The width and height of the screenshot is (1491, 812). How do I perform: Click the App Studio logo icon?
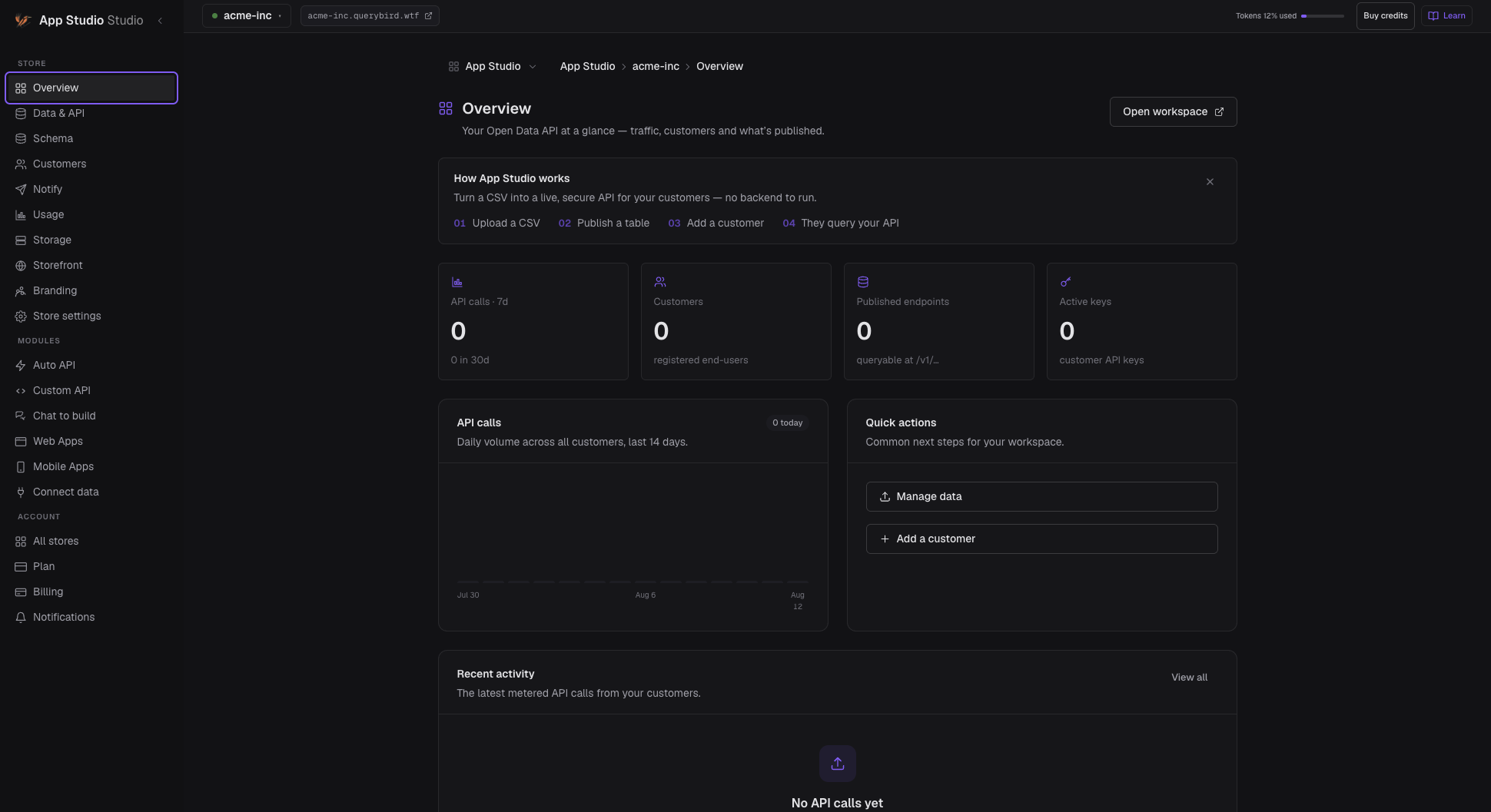pos(23,21)
